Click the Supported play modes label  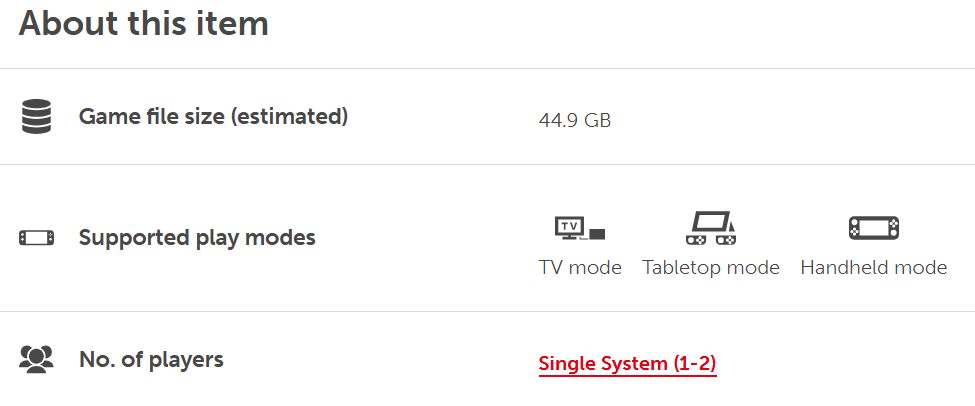pyautogui.click(x=197, y=238)
